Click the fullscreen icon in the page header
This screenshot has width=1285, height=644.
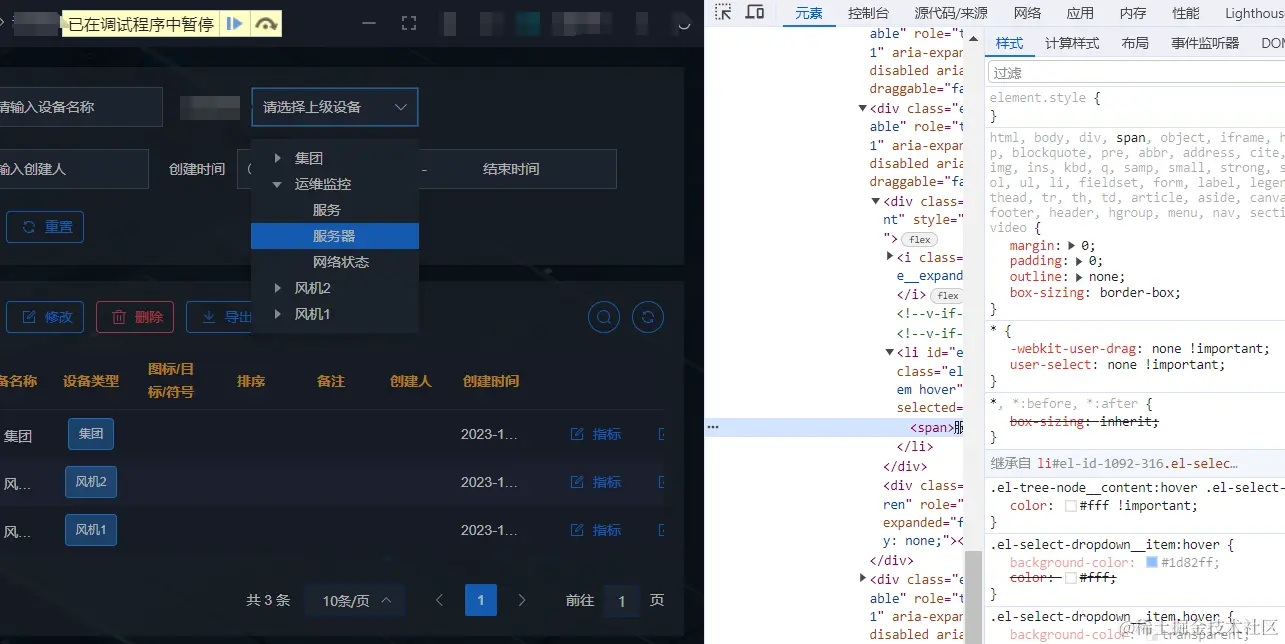pyautogui.click(x=408, y=22)
